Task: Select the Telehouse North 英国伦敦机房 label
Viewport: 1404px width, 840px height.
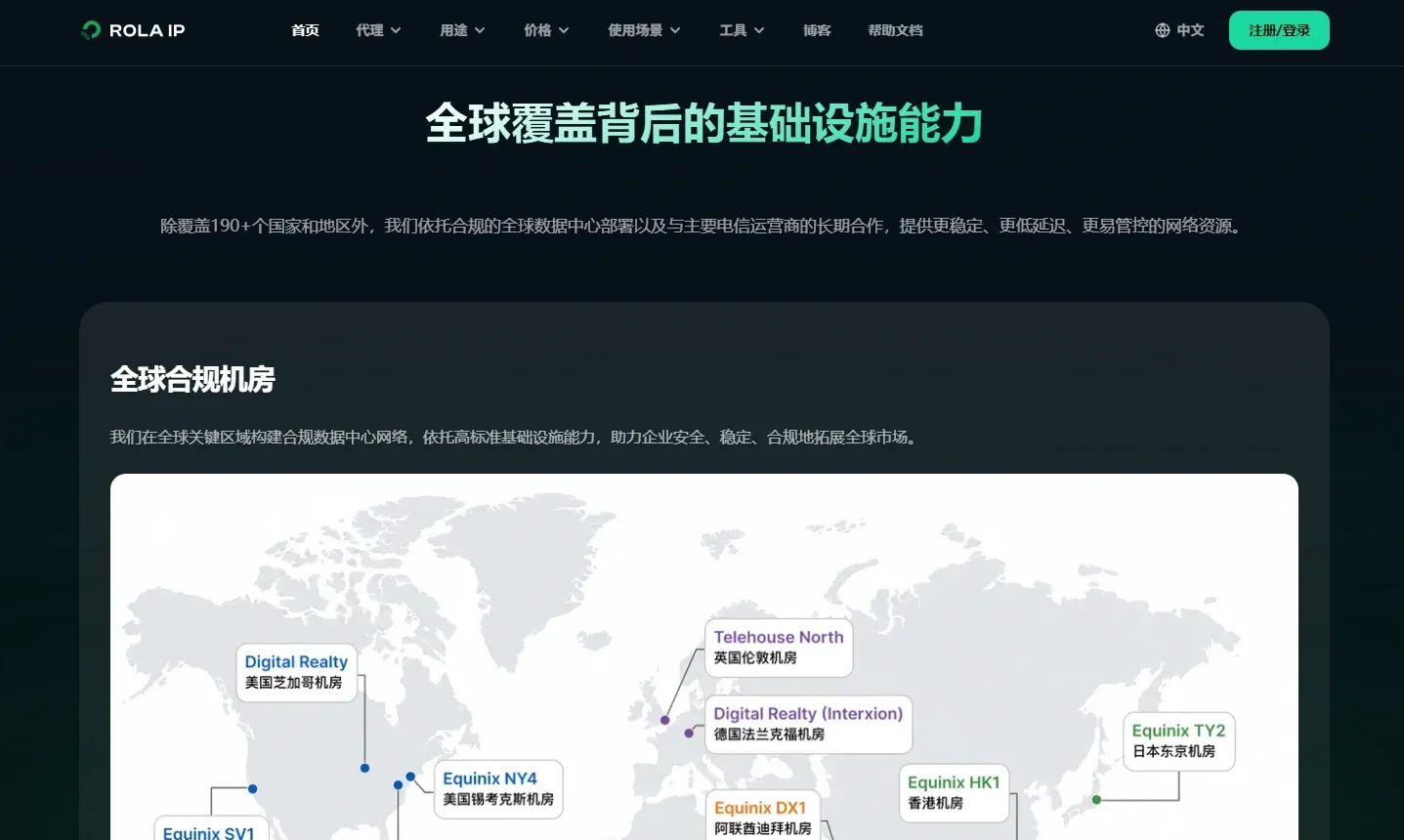Action: (779, 648)
